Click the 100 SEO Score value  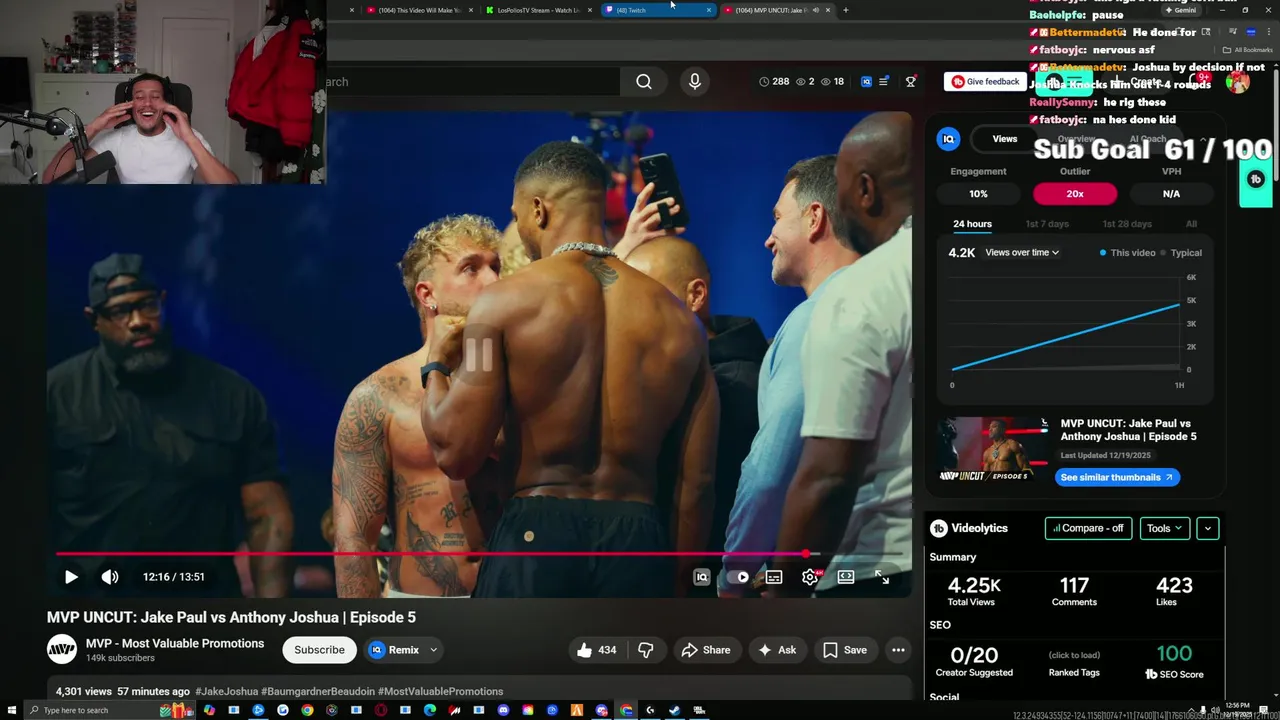(1174, 654)
